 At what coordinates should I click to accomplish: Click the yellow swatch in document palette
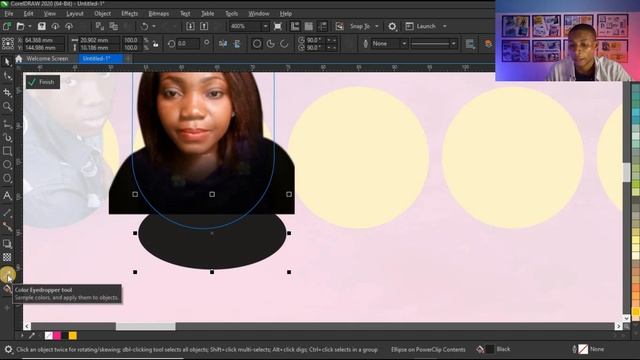click(x=73, y=336)
